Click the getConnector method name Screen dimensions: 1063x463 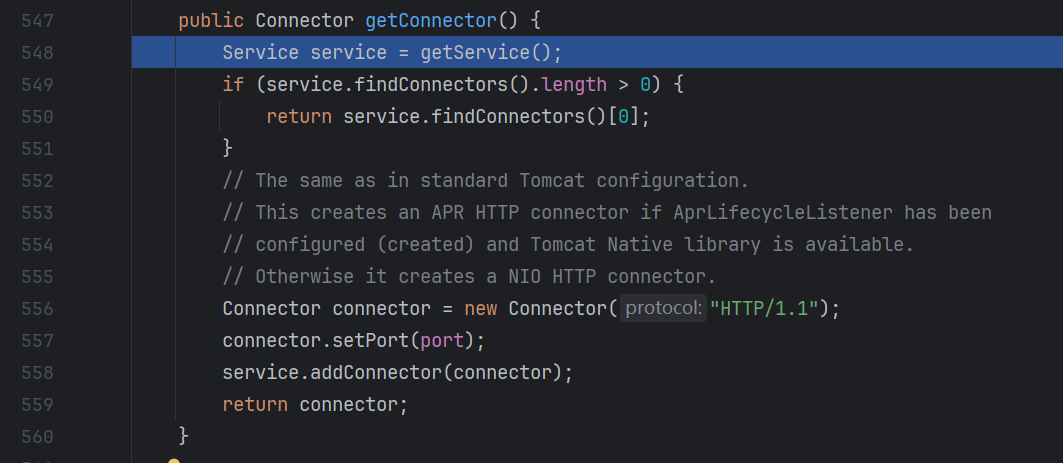(x=431, y=20)
